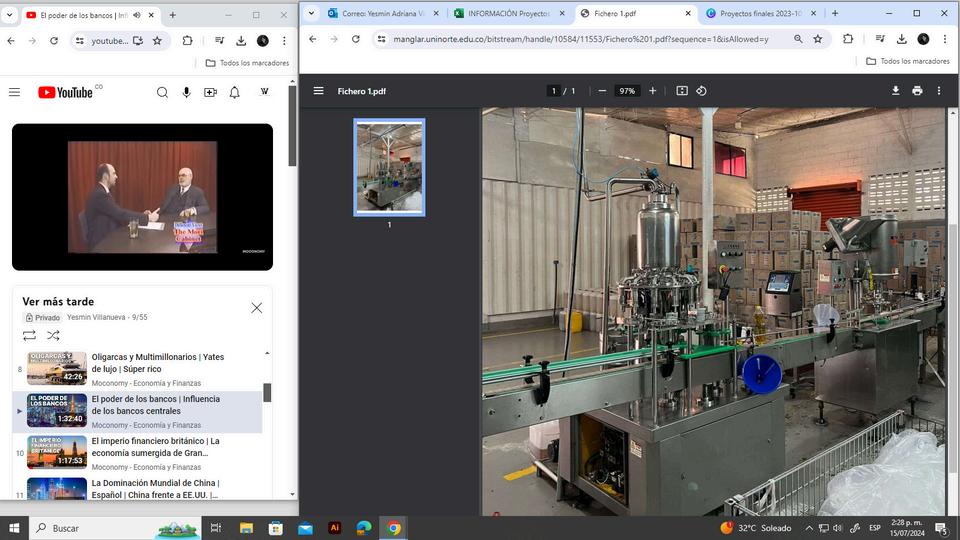Bookmark the YouTube page with star
The image size is (960, 540).
coord(157,40)
